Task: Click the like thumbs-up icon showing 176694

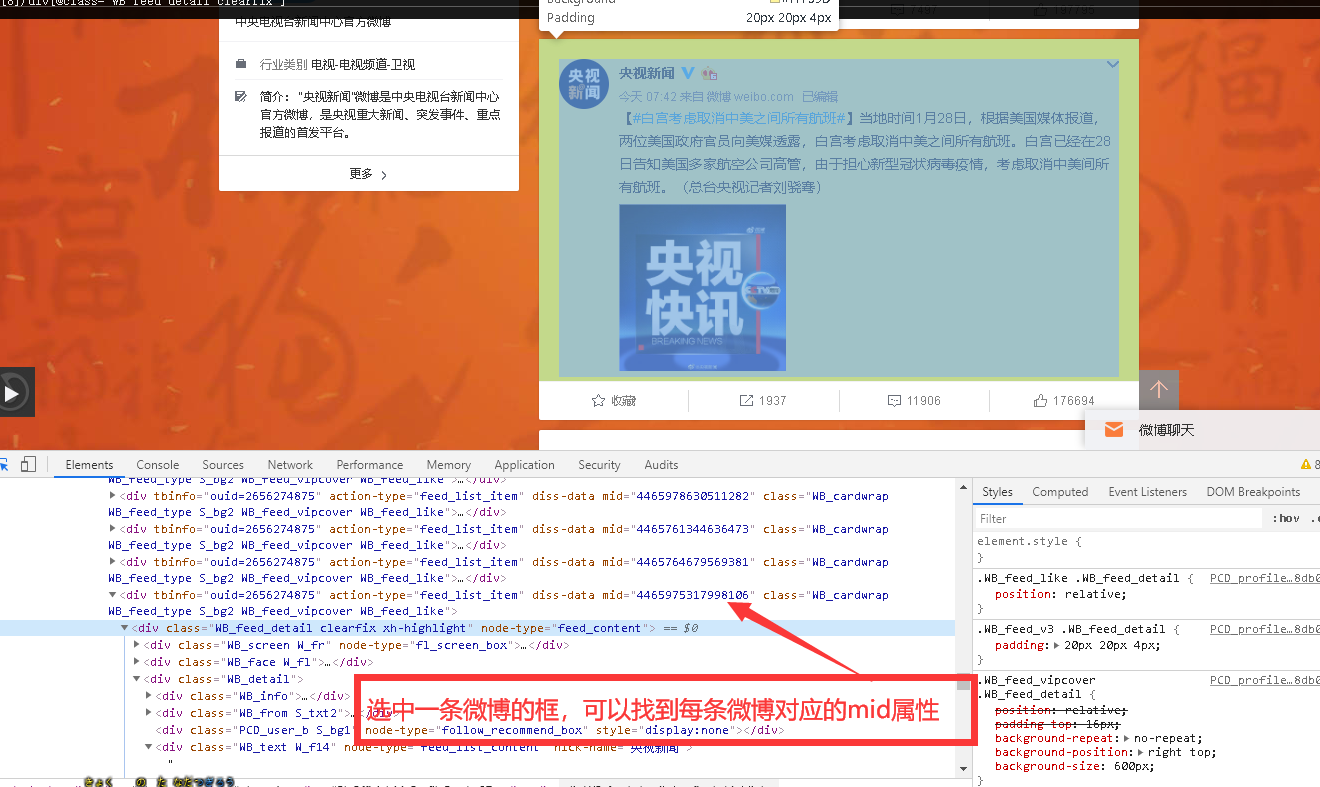Action: (1040, 400)
